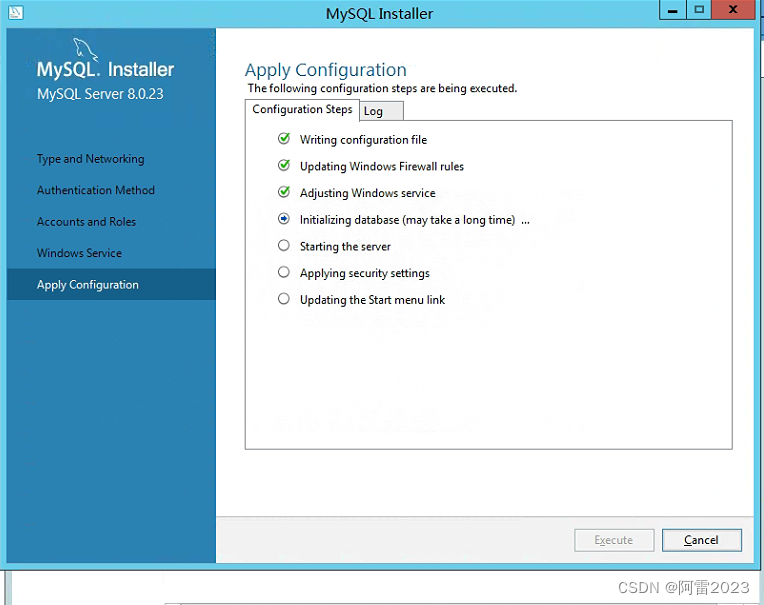
Task: Select Apply Configuration in sidebar
Action: pyautogui.click(x=111, y=284)
